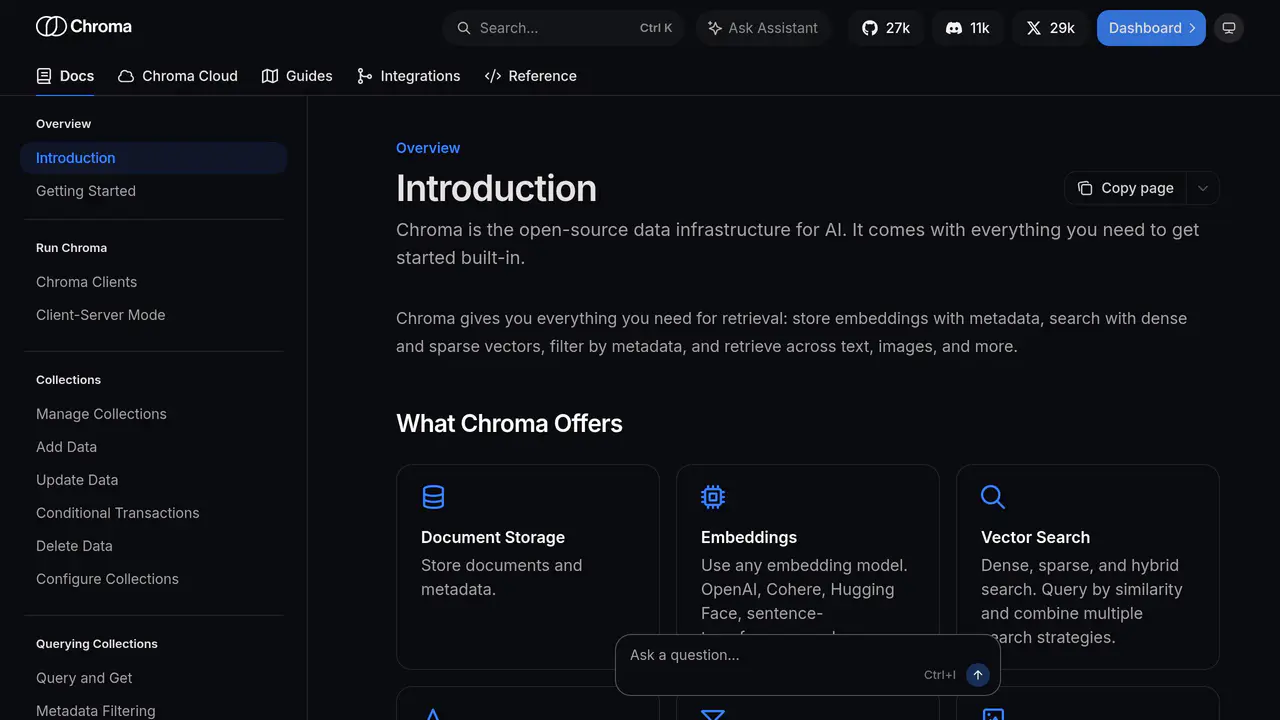This screenshot has width=1280, height=720.
Task: Click the Reference code brackets icon
Action: click(x=492, y=76)
